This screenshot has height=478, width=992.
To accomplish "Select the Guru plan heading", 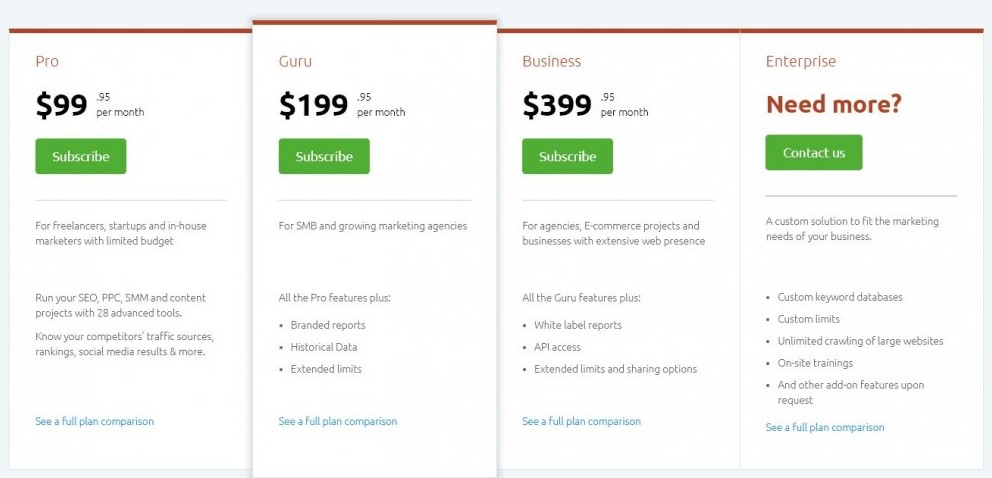I will (295, 61).
